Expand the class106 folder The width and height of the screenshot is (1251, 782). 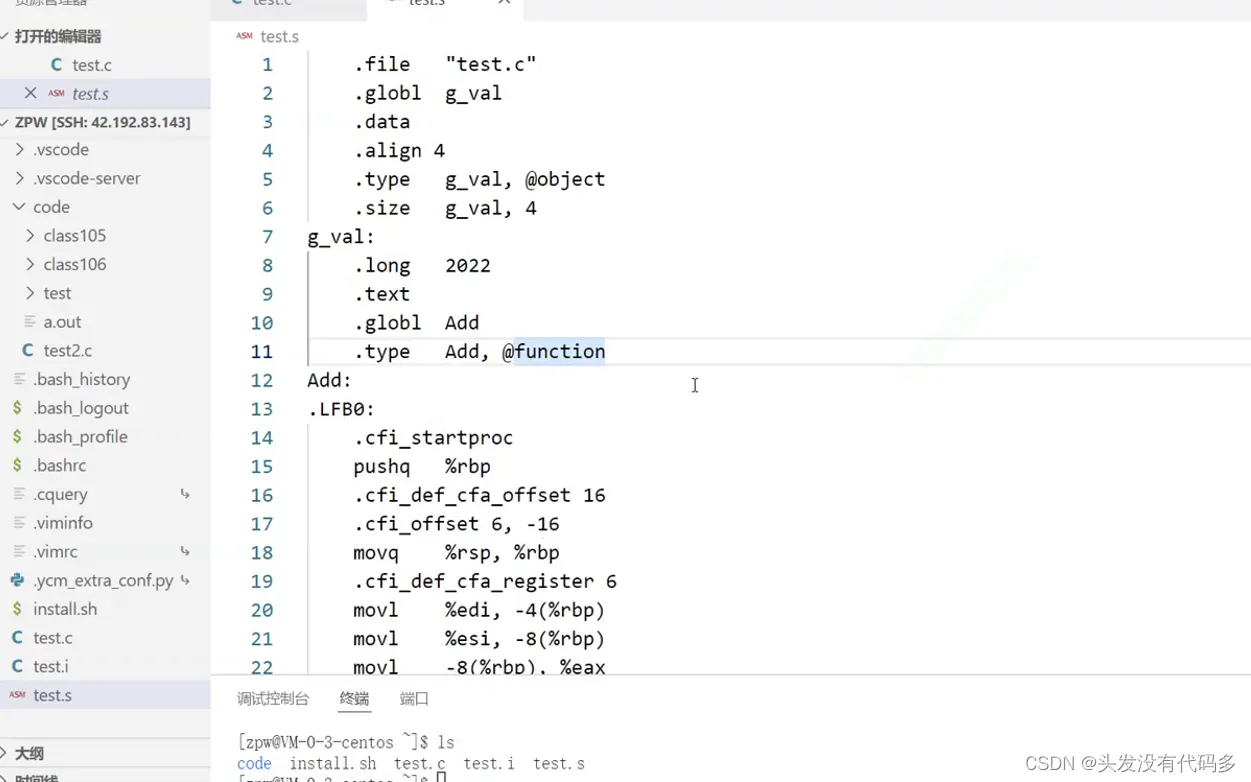click(x=30, y=264)
